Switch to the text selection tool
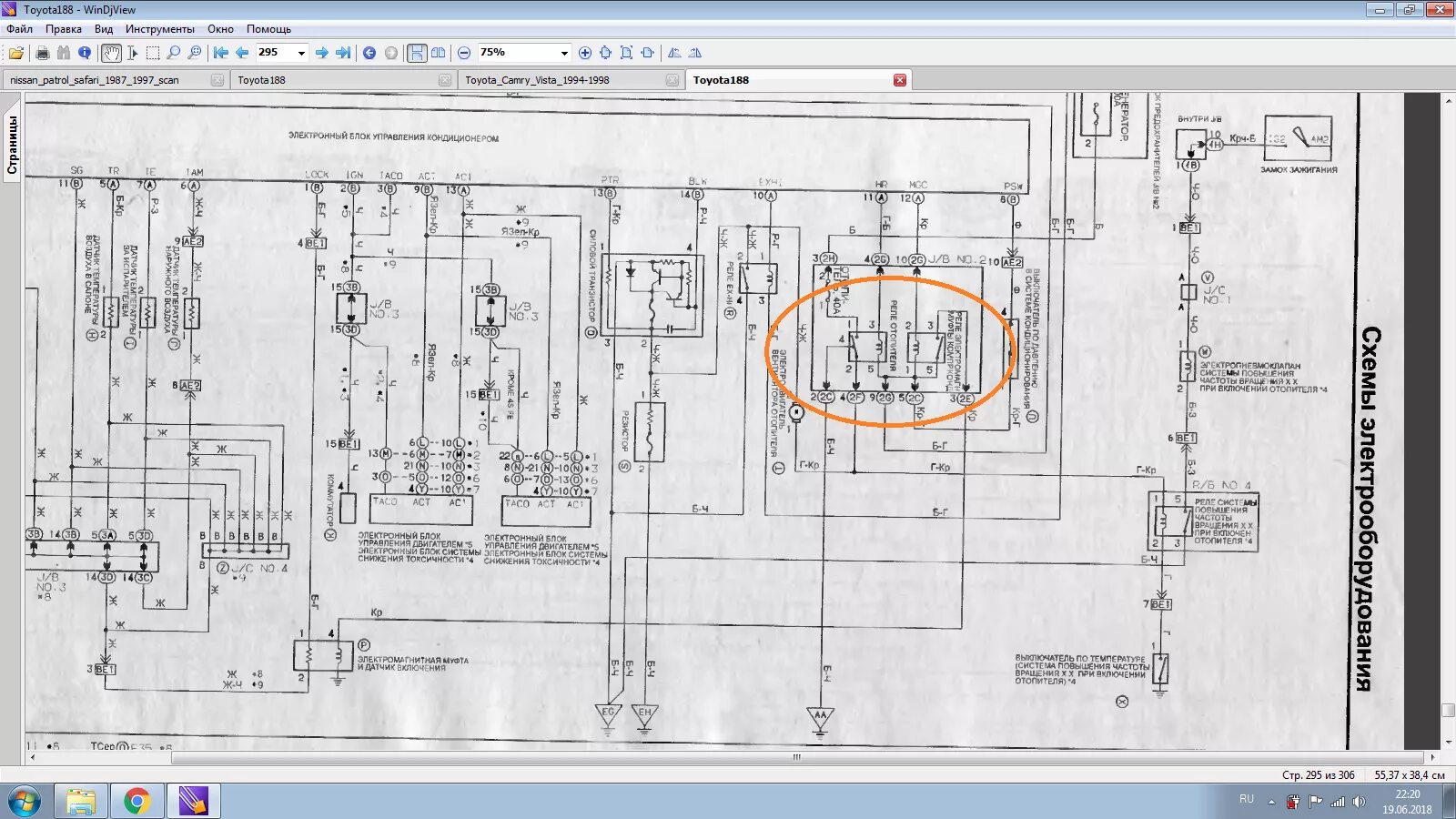This screenshot has width=1456, height=819. (x=132, y=53)
